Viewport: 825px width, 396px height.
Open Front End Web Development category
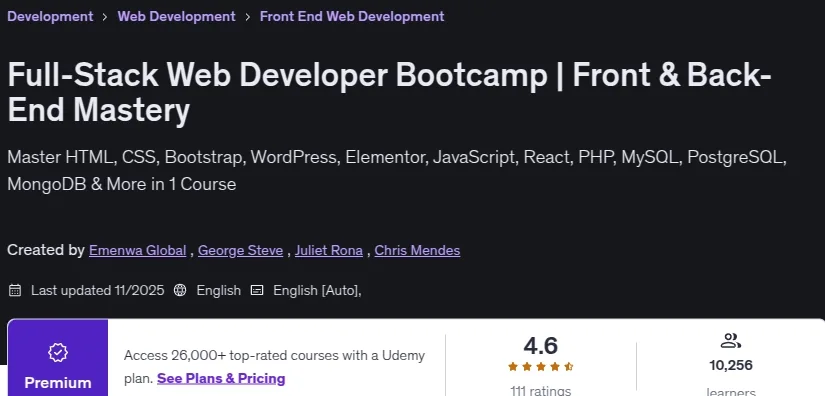tap(352, 16)
